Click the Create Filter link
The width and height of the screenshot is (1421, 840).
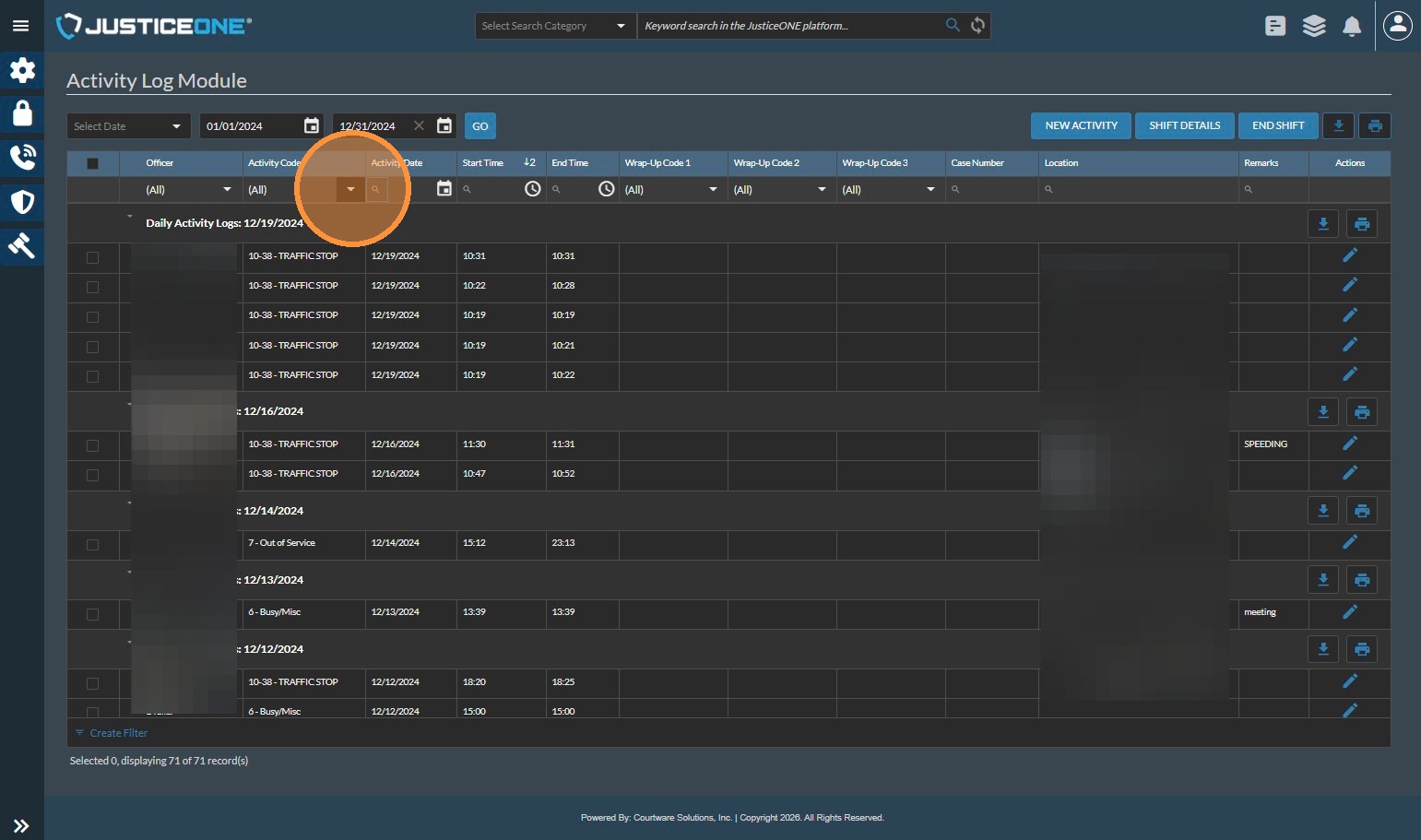(118, 733)
